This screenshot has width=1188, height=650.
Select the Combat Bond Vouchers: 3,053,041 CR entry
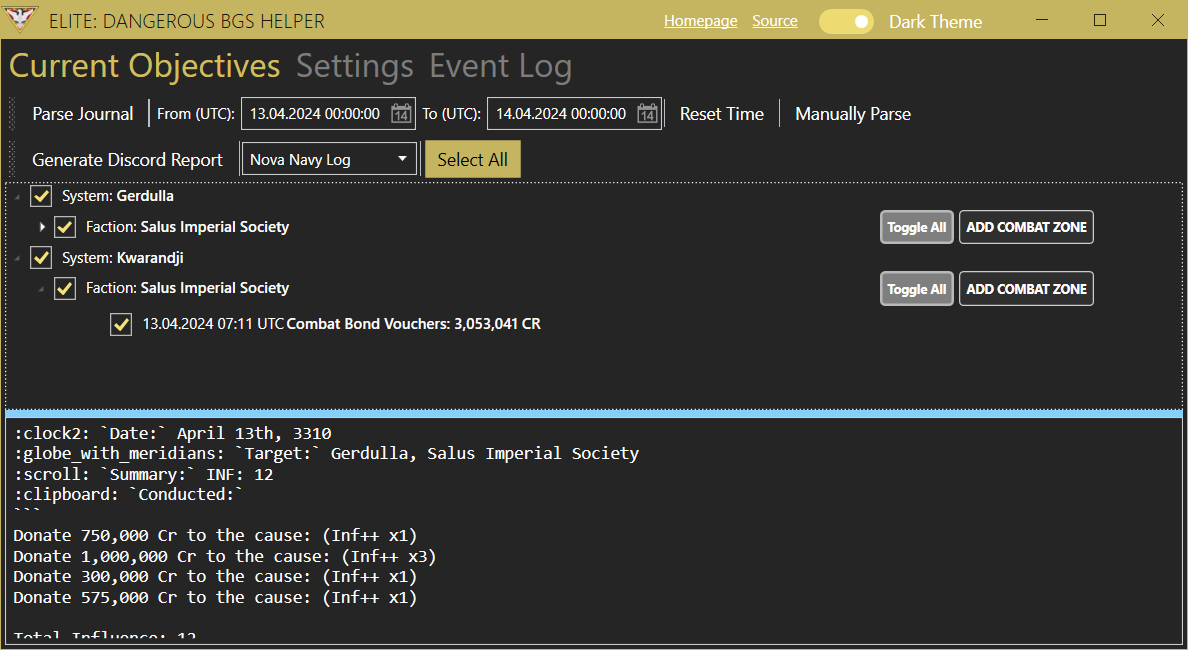point(342,324)
